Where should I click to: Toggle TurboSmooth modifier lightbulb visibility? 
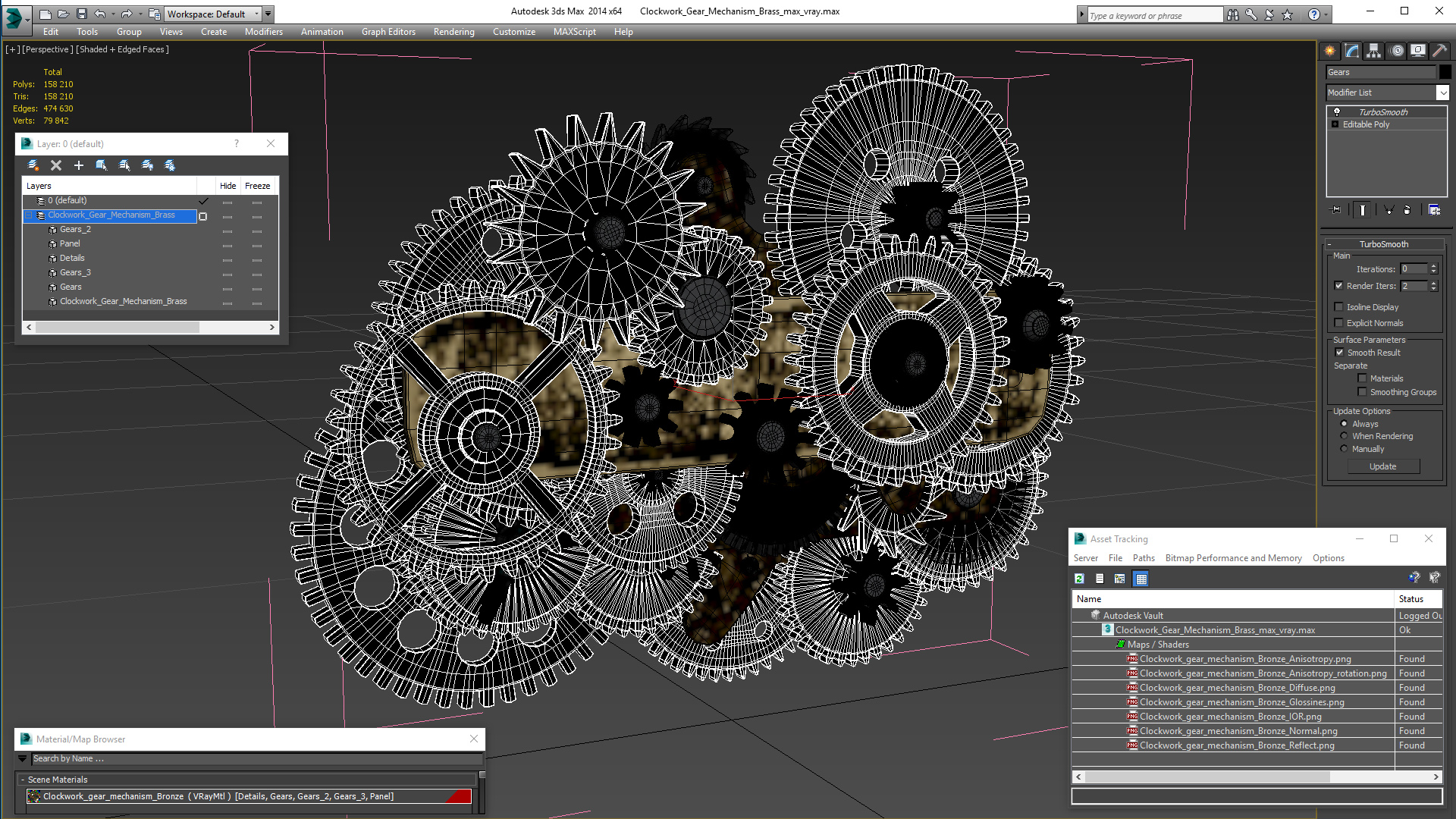[1337, 111]
